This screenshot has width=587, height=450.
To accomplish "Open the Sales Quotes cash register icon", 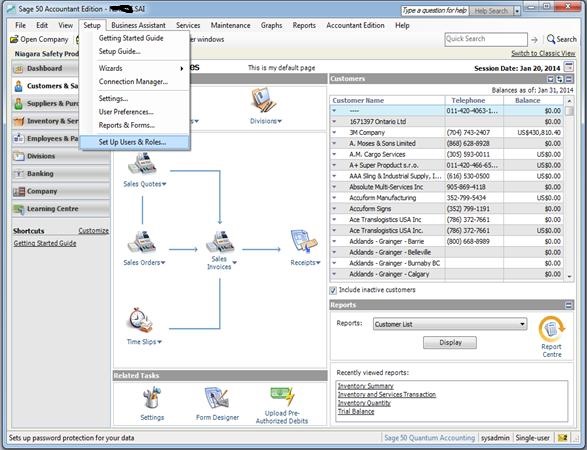I will (x=142, y=165).
